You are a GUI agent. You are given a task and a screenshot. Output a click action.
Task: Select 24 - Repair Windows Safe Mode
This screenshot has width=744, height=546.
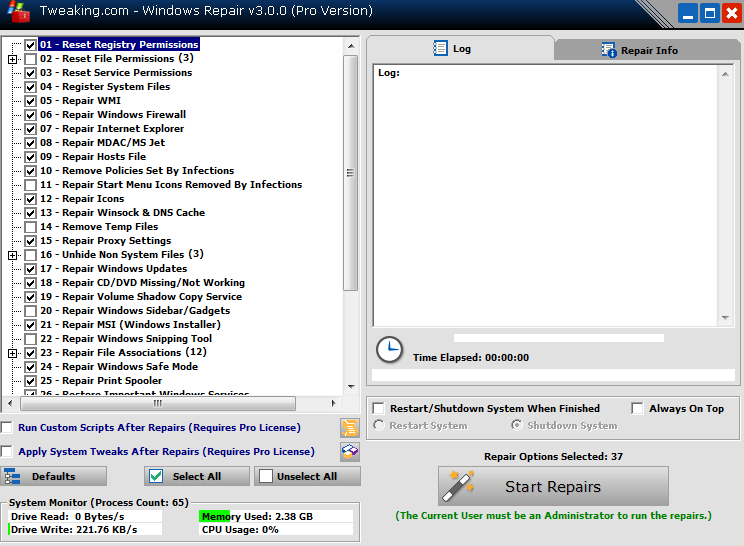click(x=119, y=367)
